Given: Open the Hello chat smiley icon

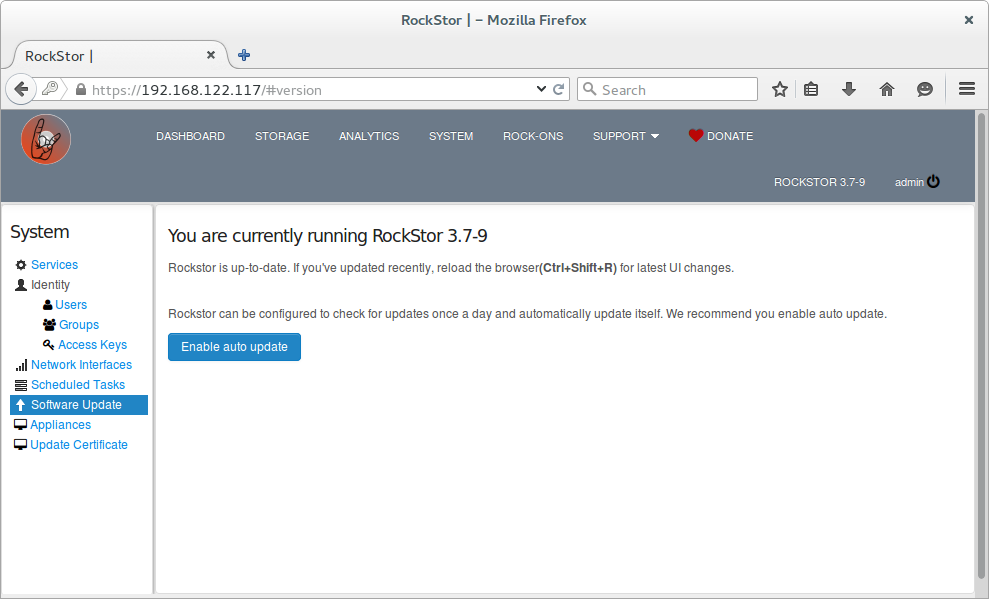Looking at the screenshot, I should [925, 90].
